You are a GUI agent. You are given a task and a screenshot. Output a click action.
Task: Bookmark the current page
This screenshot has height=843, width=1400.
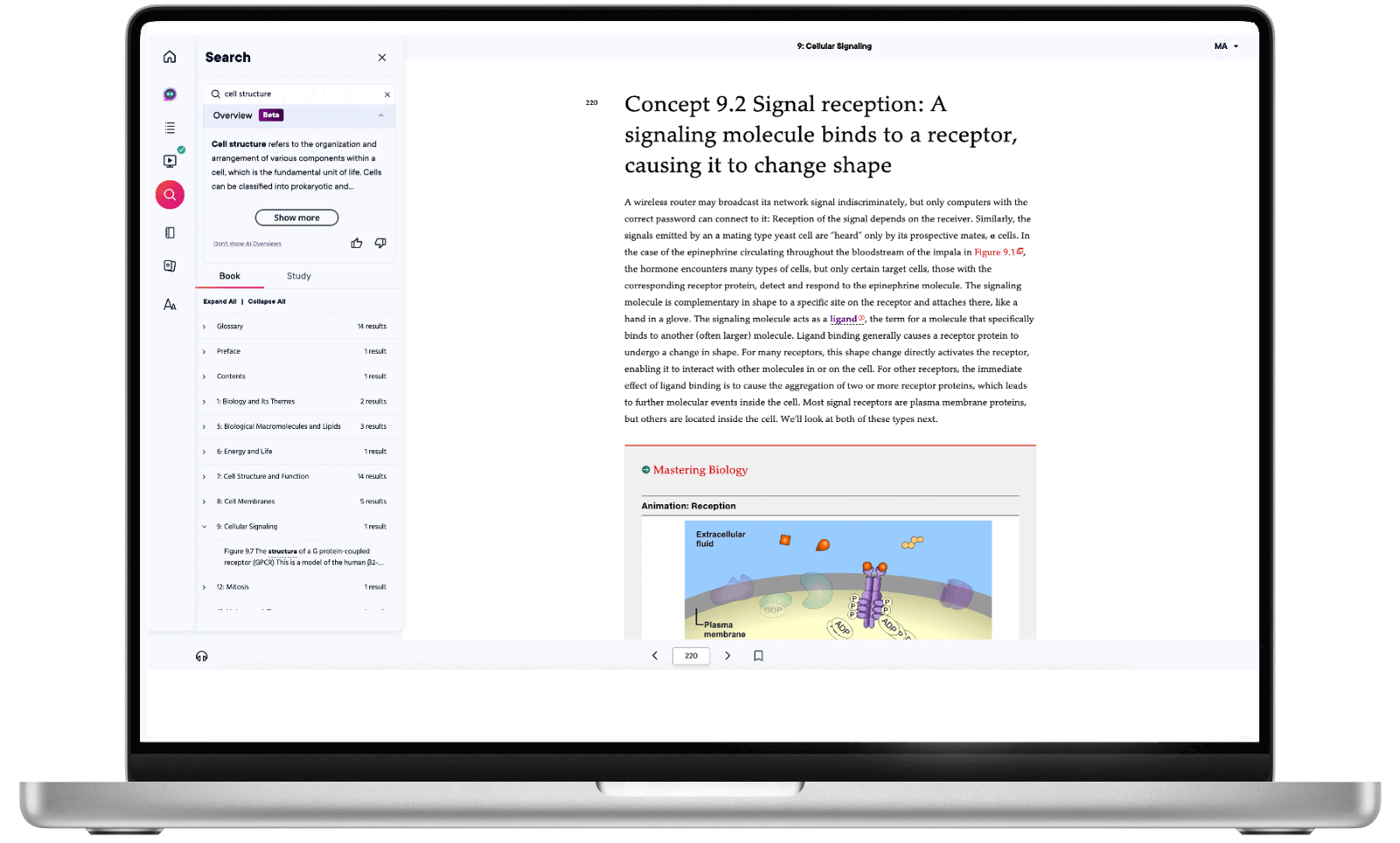pyautogui.click(x=759, y=656)
